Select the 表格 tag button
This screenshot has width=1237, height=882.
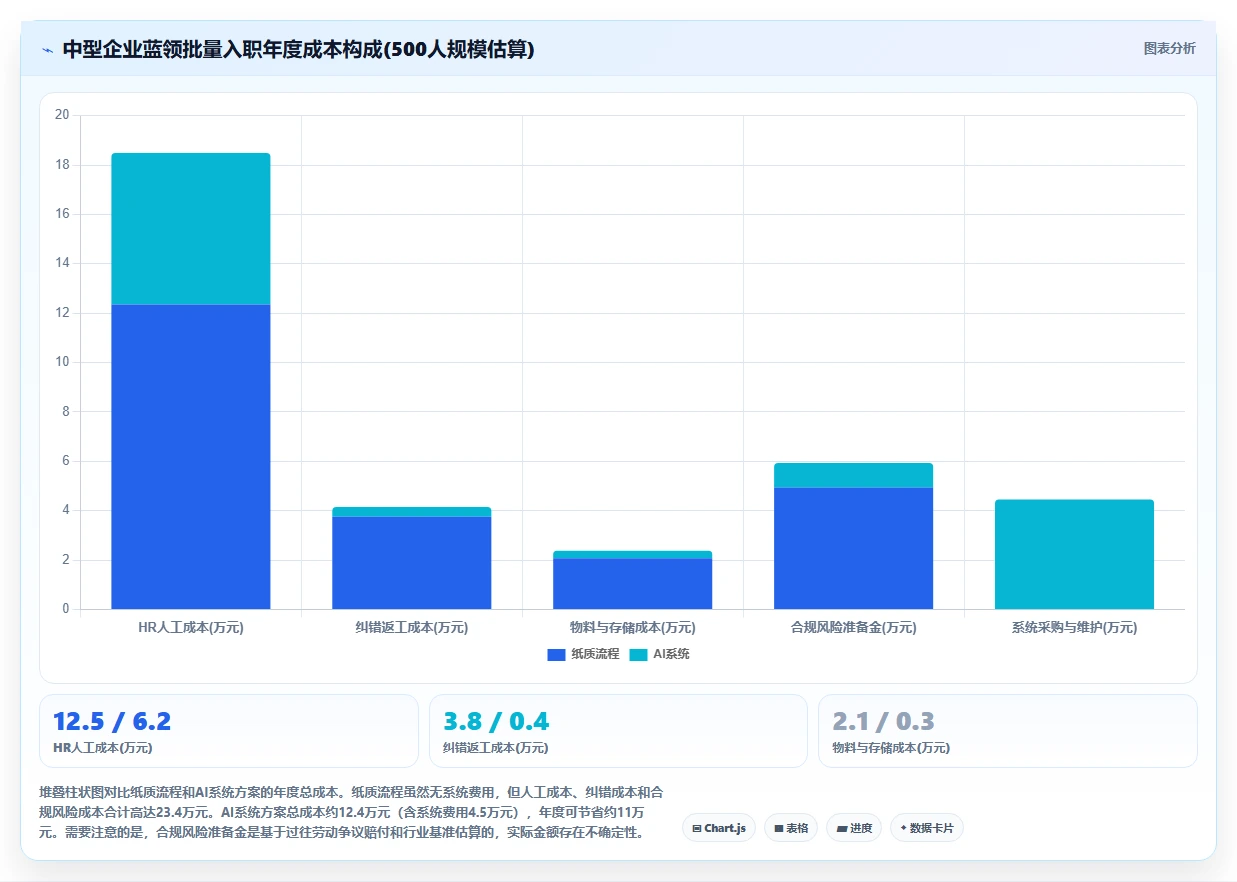click(x=791, y=828)
